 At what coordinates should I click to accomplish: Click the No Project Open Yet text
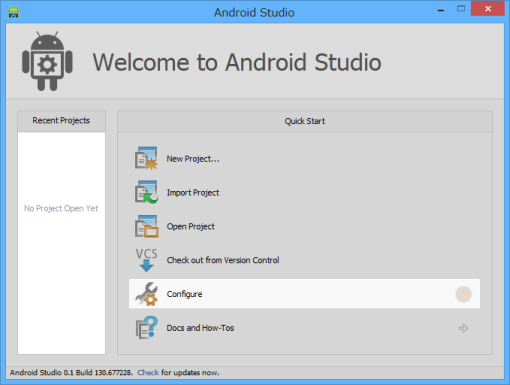click(x=61, y=208)
